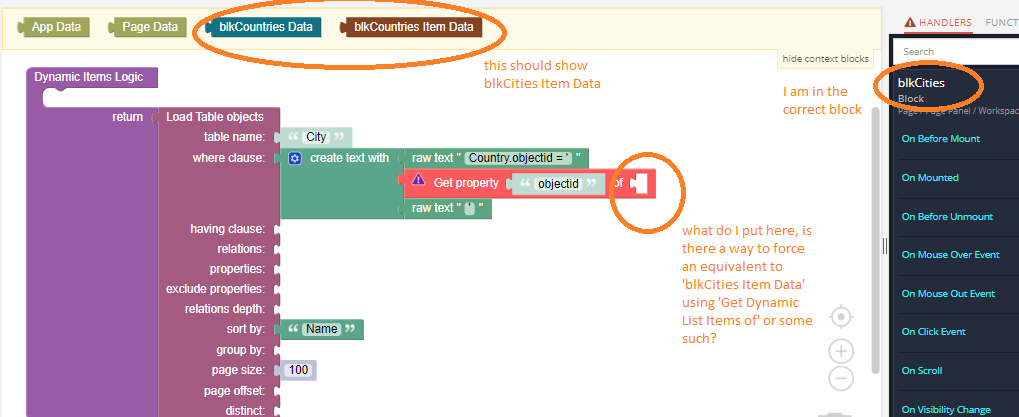Click the empty socket after 'of'
Screen dimensions: 1019x417
pos(637,183)
